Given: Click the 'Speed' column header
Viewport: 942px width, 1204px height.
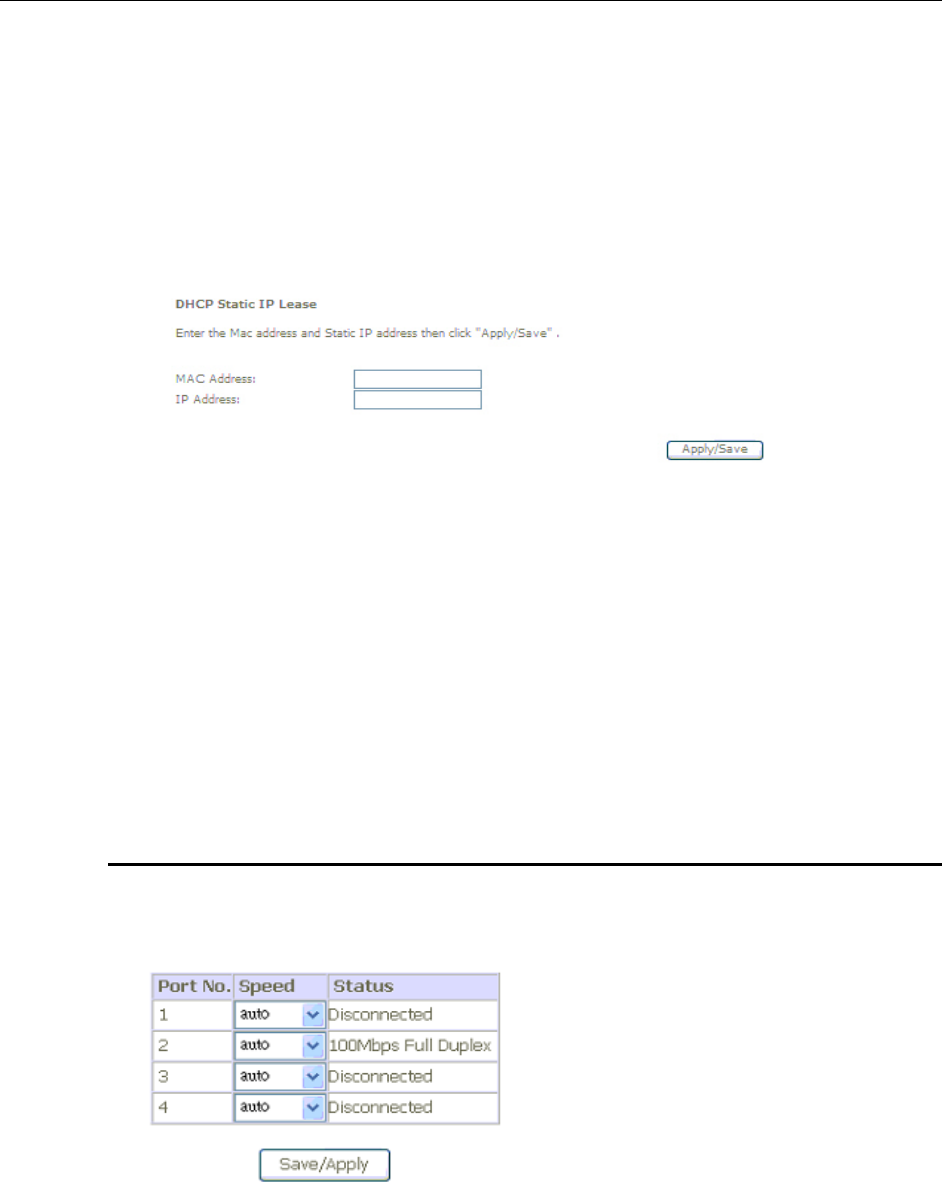Looking at the screenshot, I should (x=280, y=986).
